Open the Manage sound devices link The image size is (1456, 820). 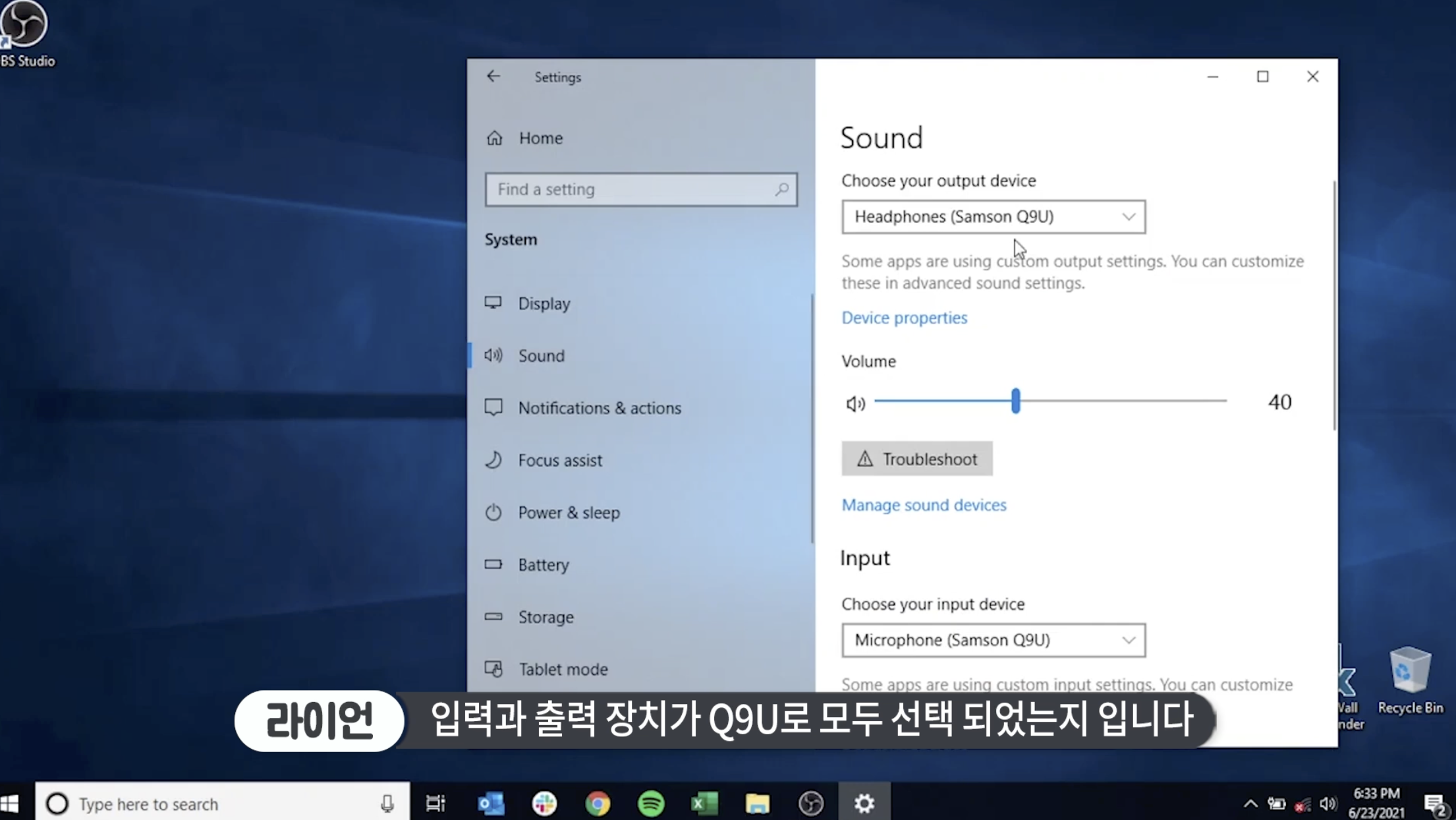(924, 505)
